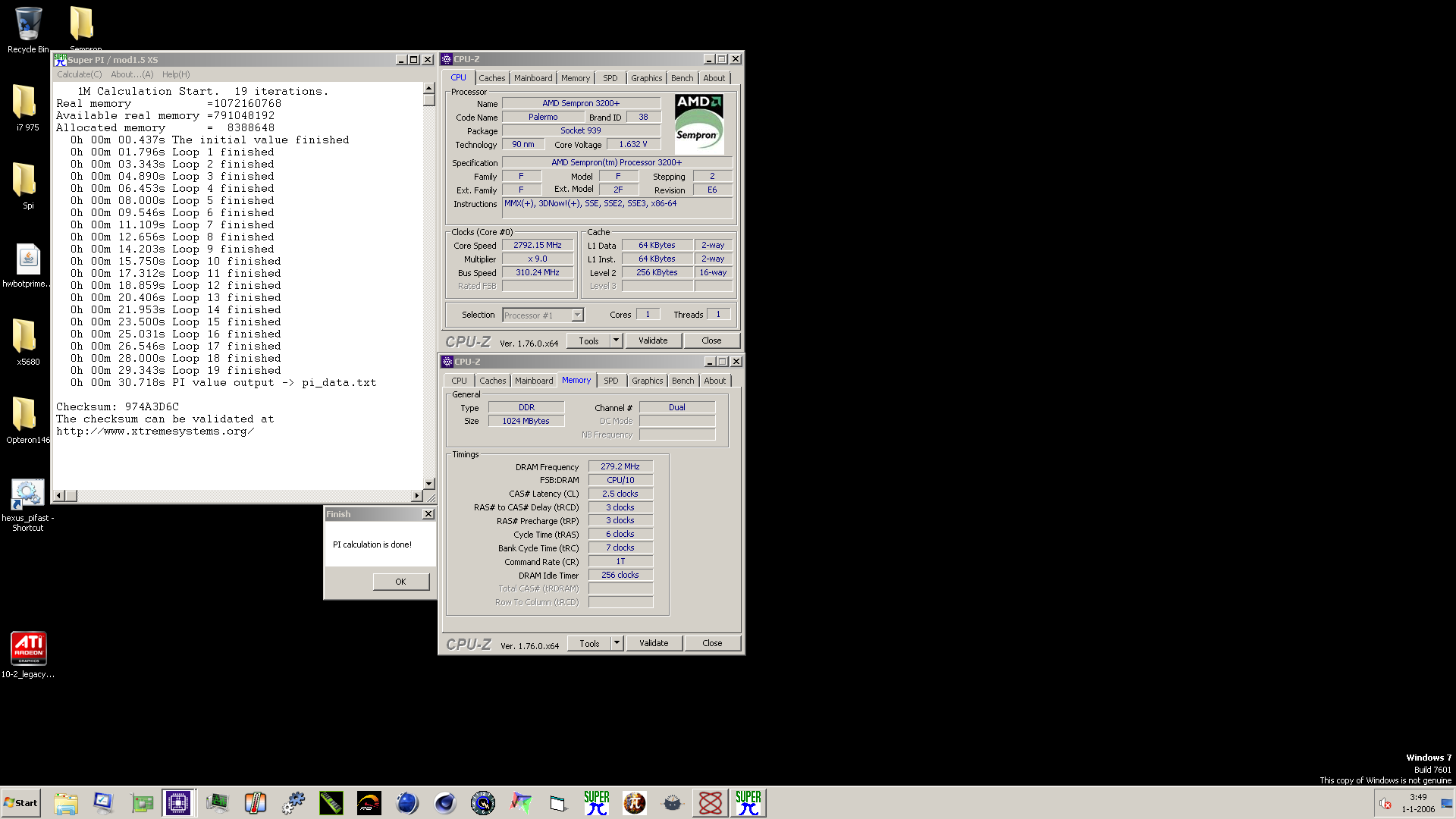1456x819 pixels.
Task: Select the CPU-Z taskbar icon
Action: coord(179,803)
